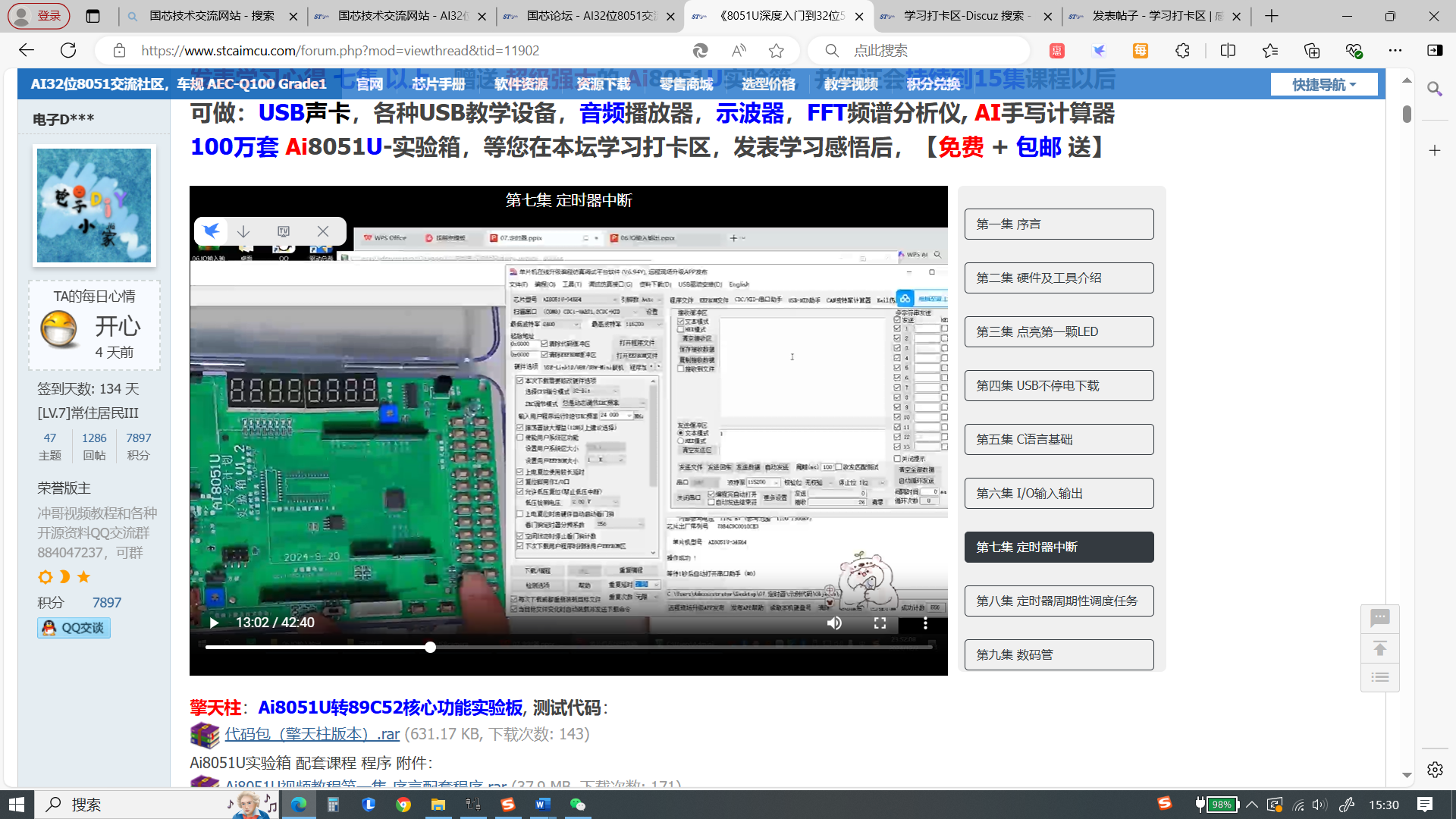
Task: Open the 电子DIY小家 user avatar
Action: click(x=94, y=206)
